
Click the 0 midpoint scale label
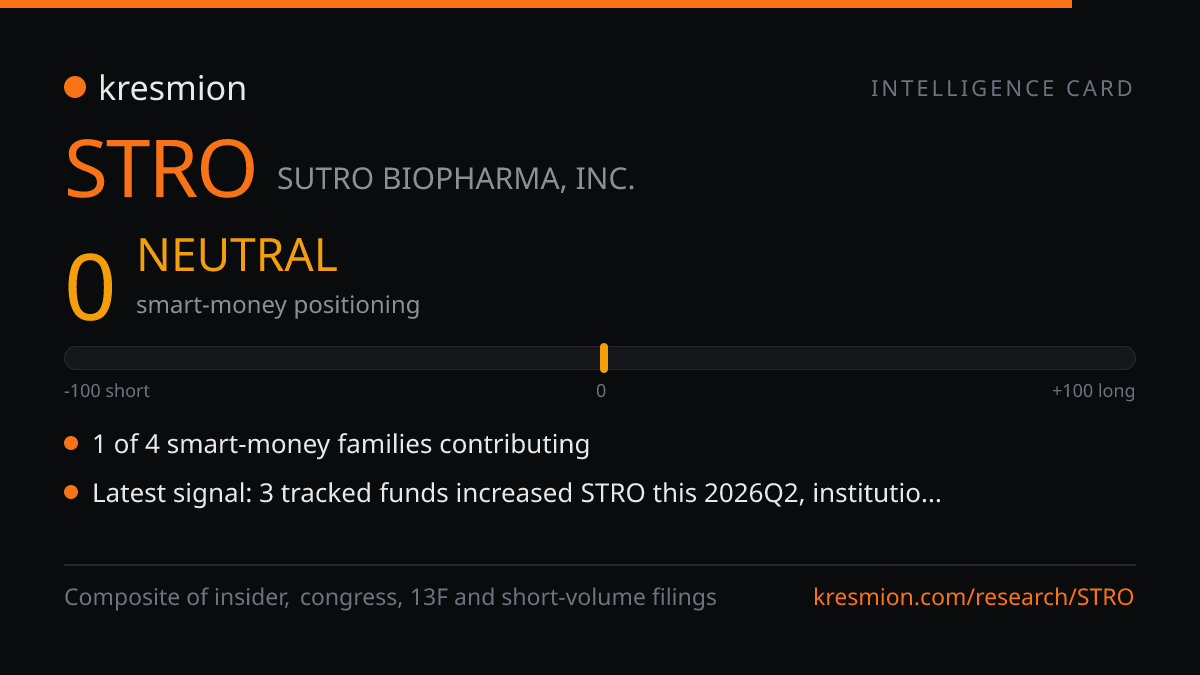[x=601, y=391]
